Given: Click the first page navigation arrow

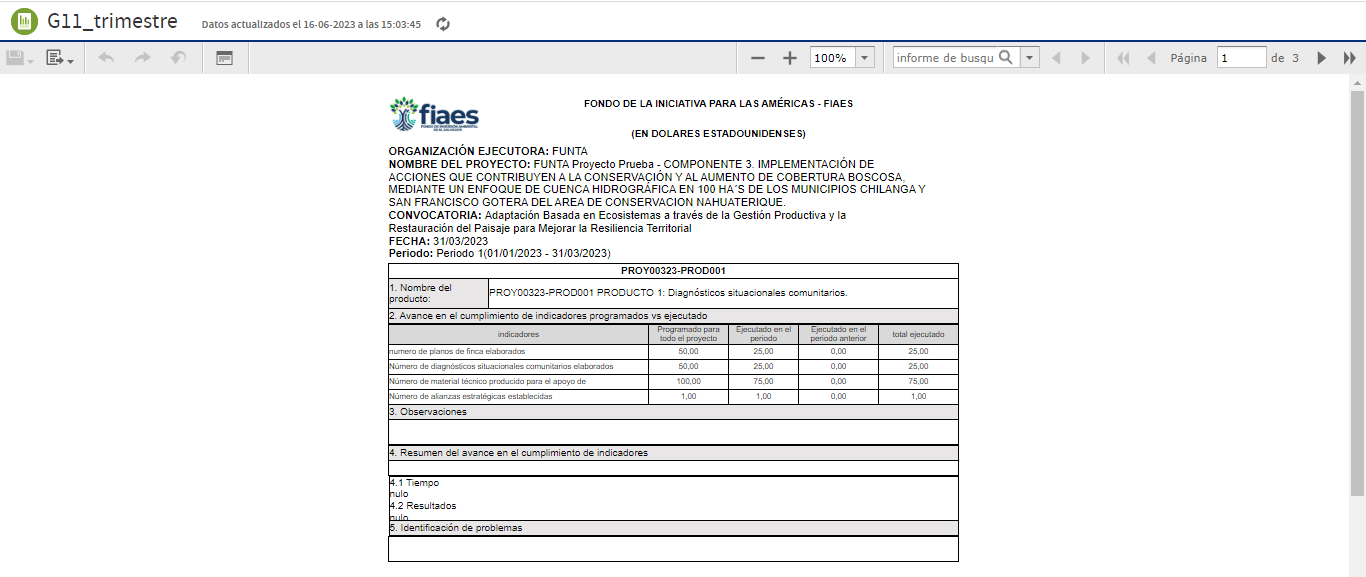Looking at the screenshot, I should (1123, 59).
